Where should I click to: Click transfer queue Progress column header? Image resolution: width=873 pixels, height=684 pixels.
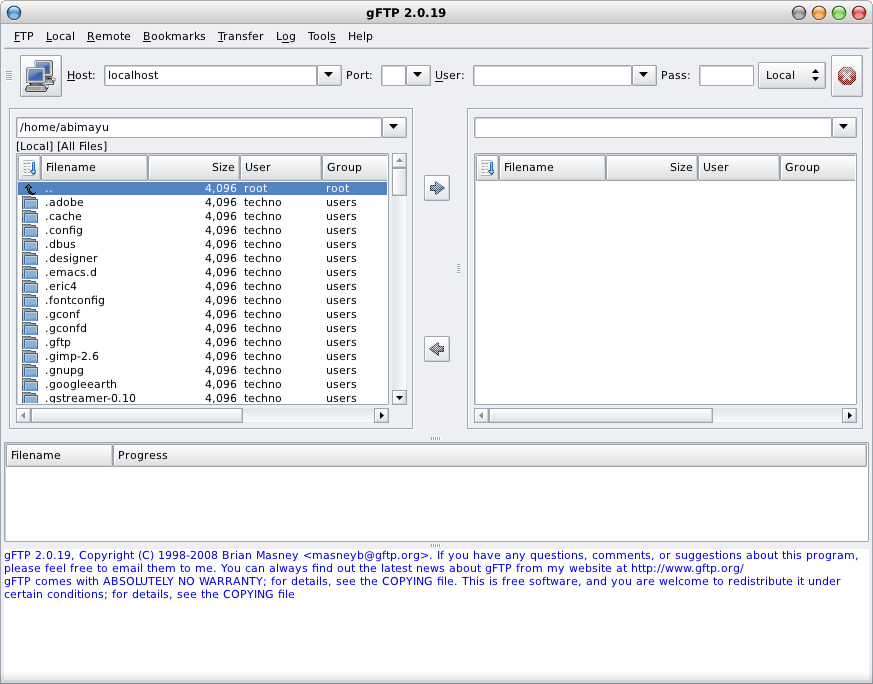tap(490, 455)
